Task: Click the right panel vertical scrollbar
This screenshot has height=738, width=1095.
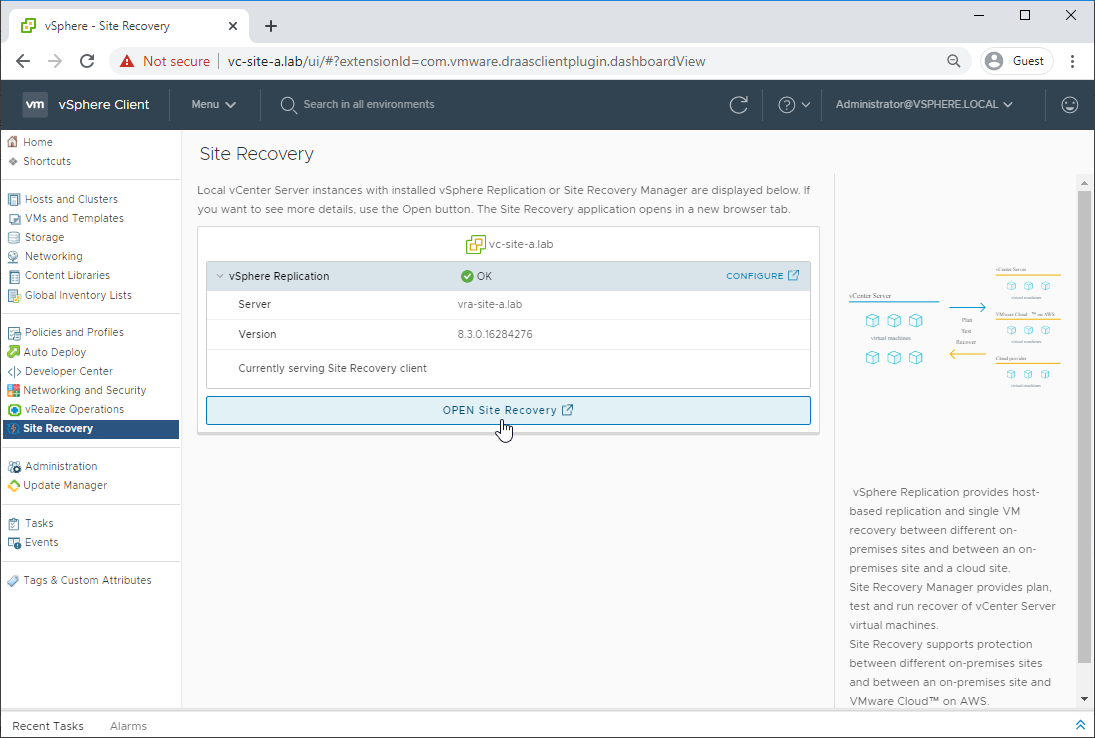Action: tap(1084, 426)
